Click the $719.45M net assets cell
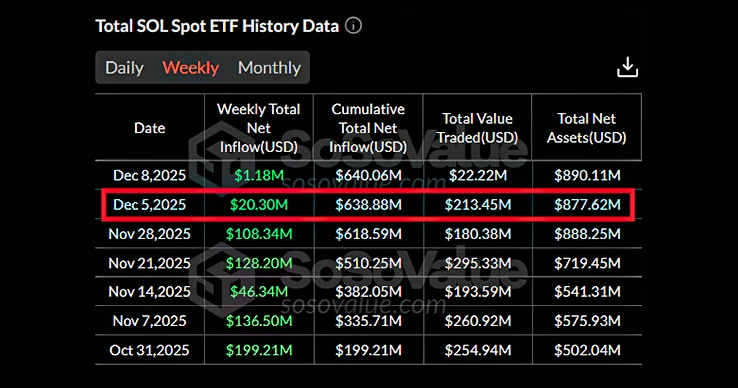The width and height of the screenshot is (738, 388). (x=587, y=263)
